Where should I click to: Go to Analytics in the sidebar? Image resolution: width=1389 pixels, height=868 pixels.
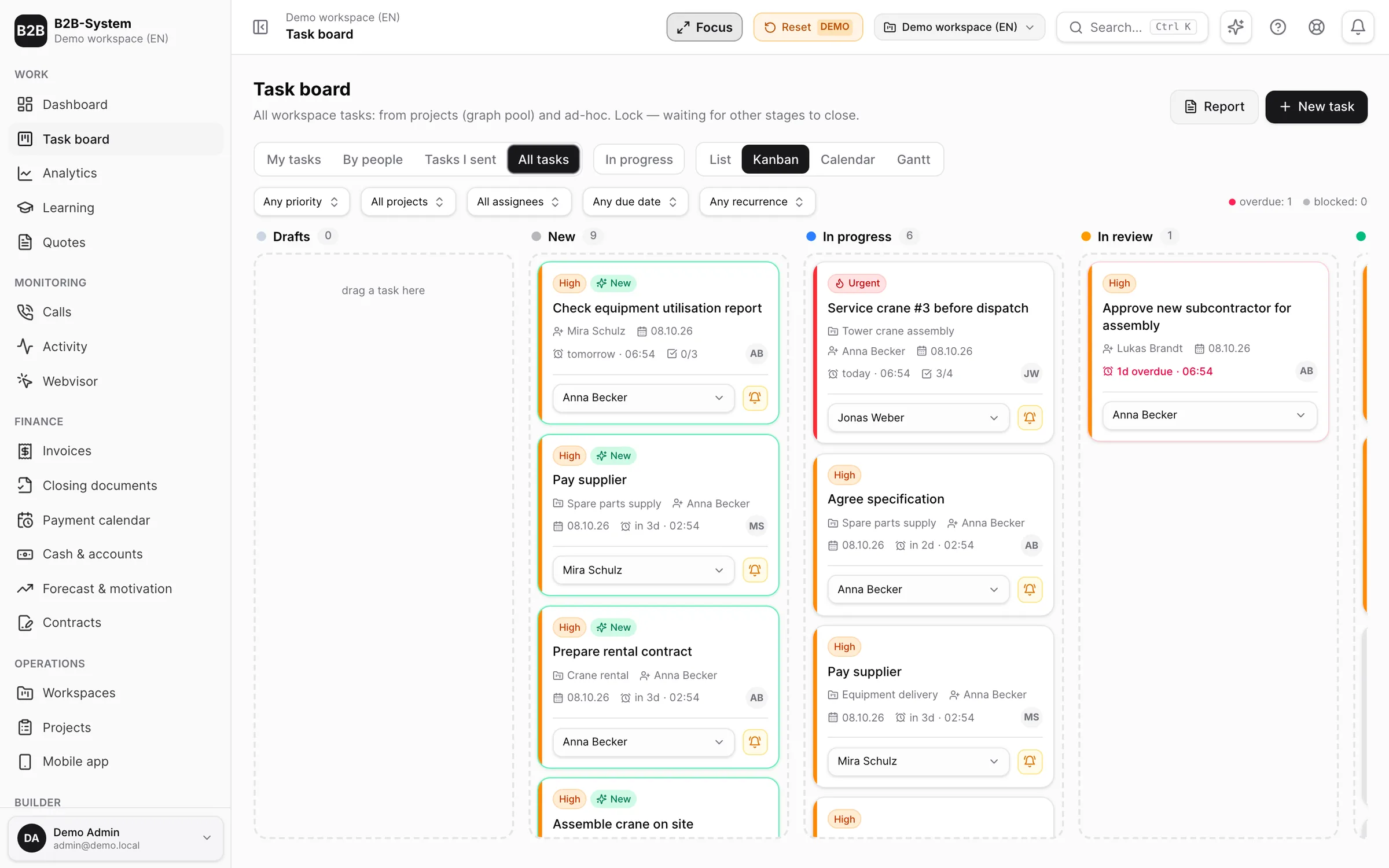tap(116, 173)
